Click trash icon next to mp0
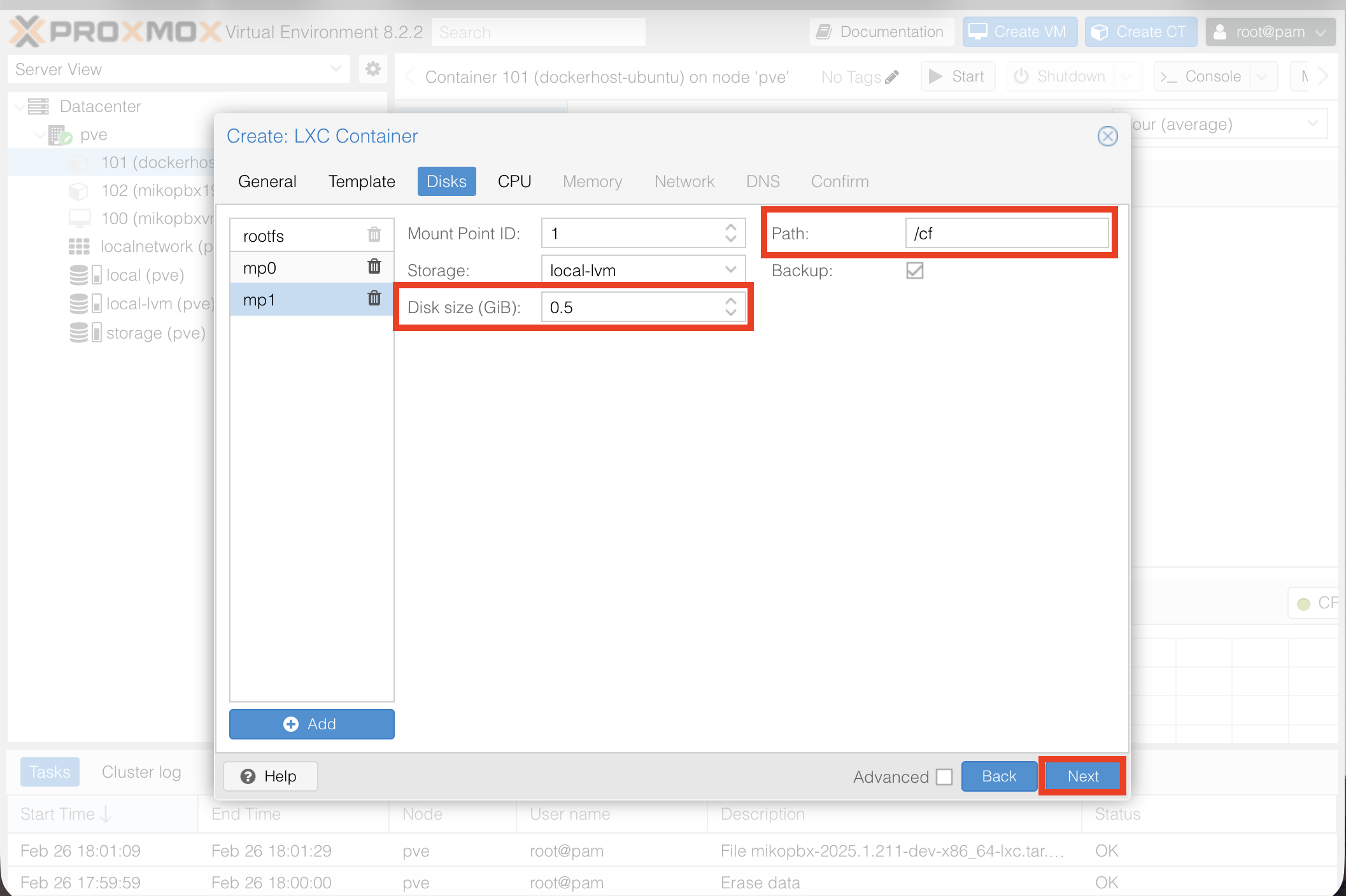This screenshot has height=896, width=1346. click(x=374, y=267)
